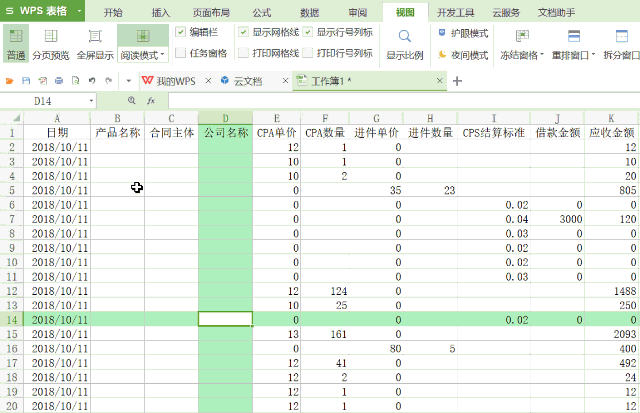Click the cell containing 805
This screenshot has height=413, width=640.
(612, 190)
